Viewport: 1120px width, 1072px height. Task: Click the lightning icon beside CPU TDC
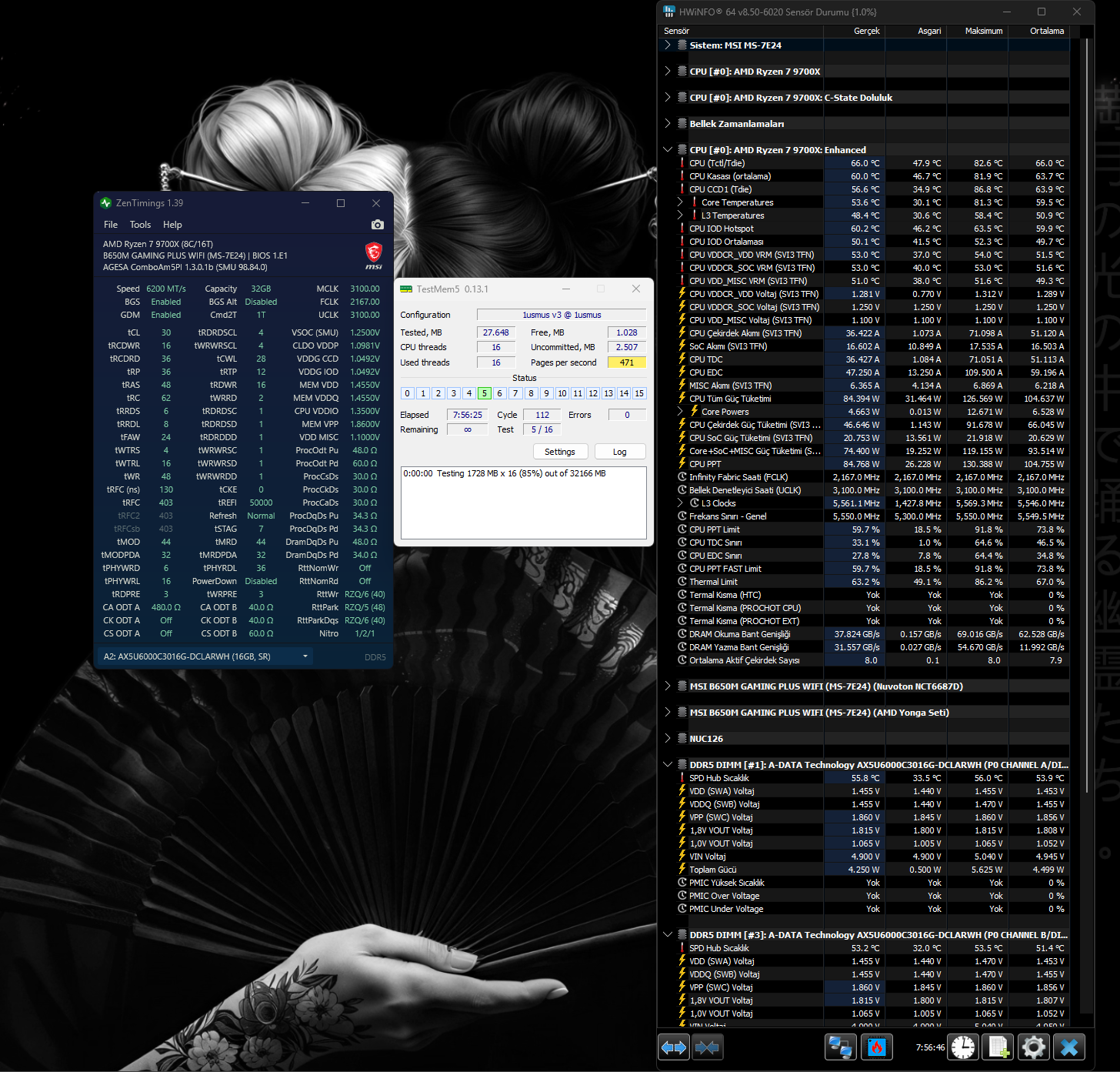click(682, 359)
